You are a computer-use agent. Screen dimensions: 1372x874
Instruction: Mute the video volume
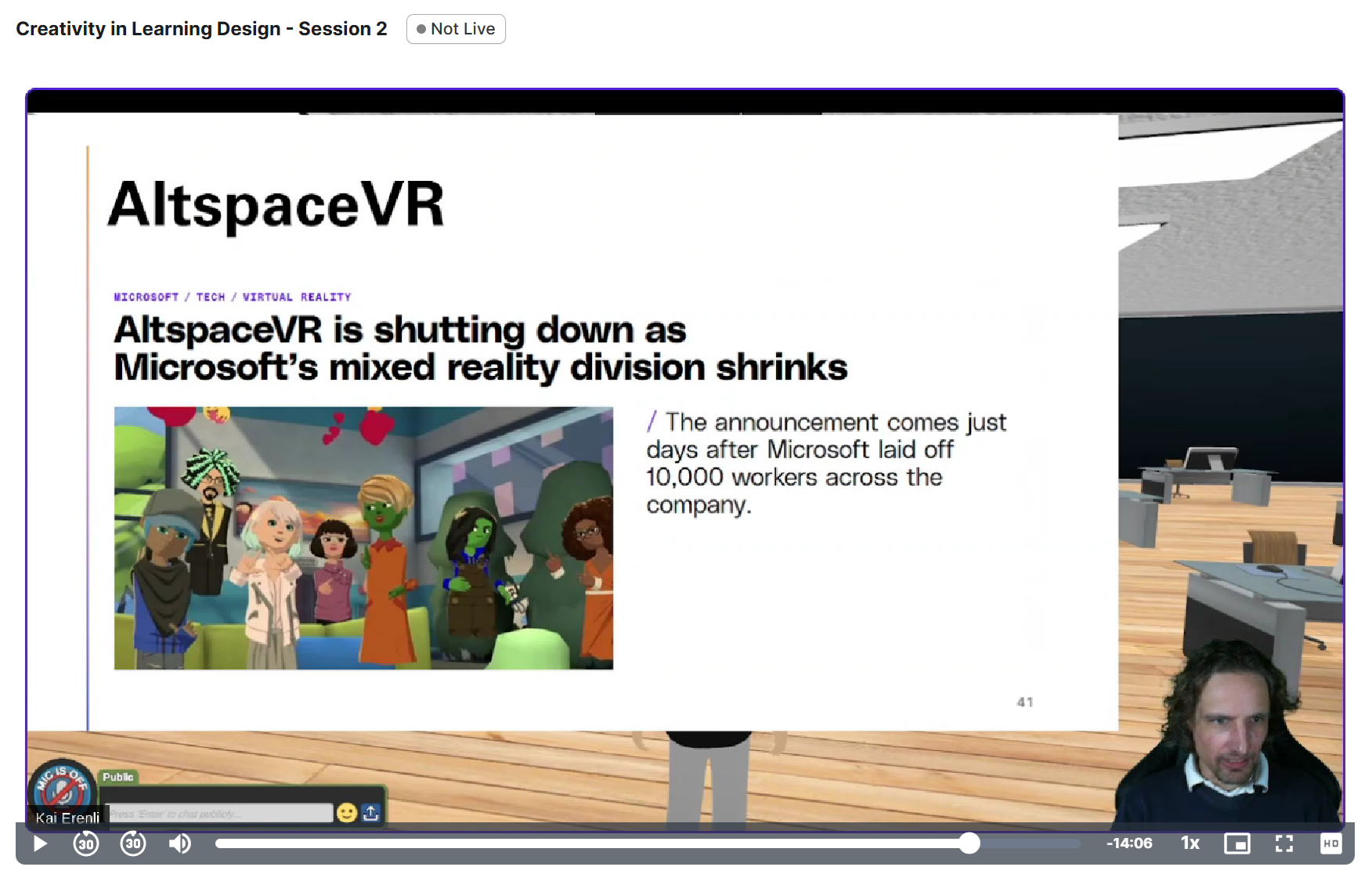coord(180,843)
